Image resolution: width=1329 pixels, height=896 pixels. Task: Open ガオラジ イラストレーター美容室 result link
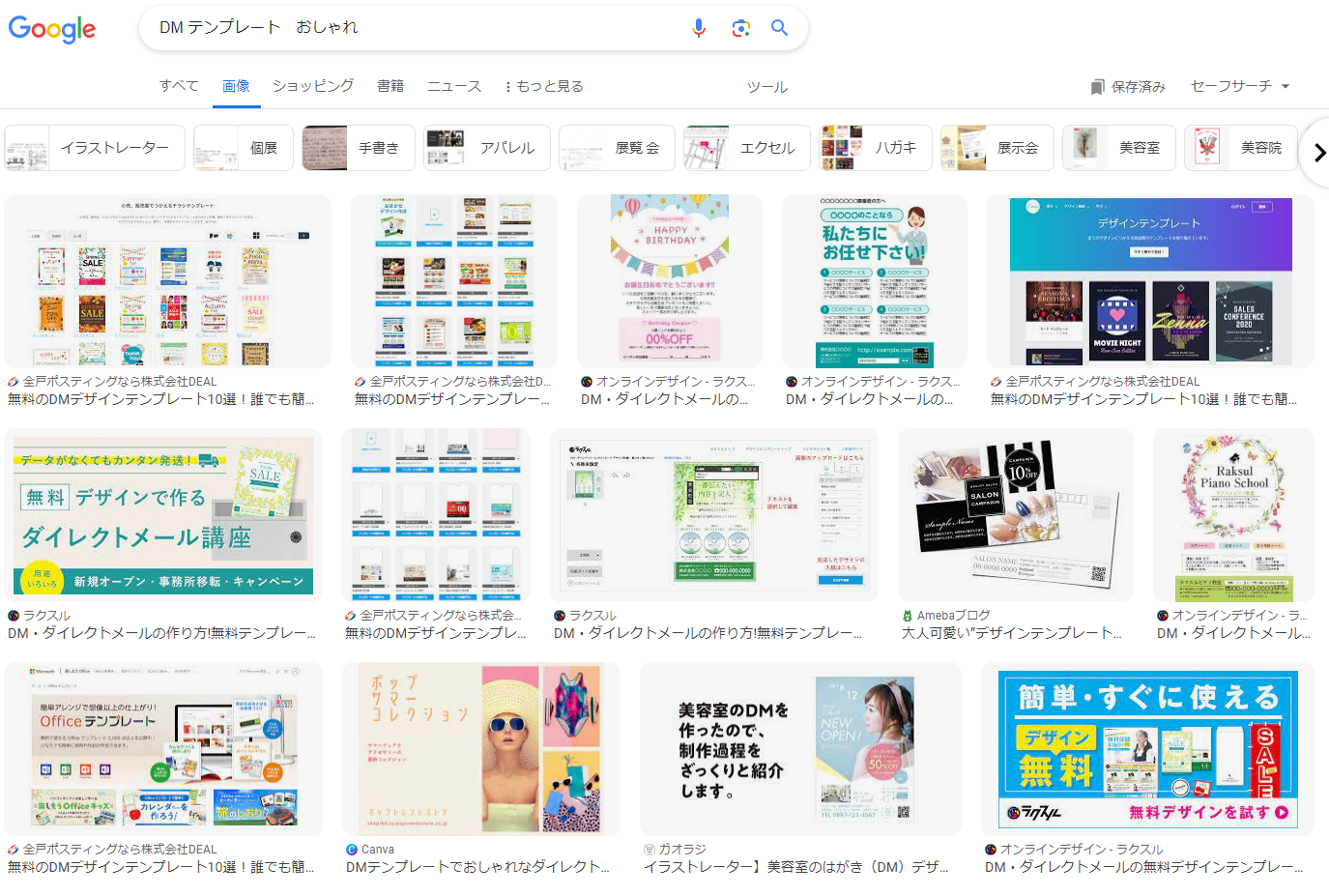(x=796, y=867)
